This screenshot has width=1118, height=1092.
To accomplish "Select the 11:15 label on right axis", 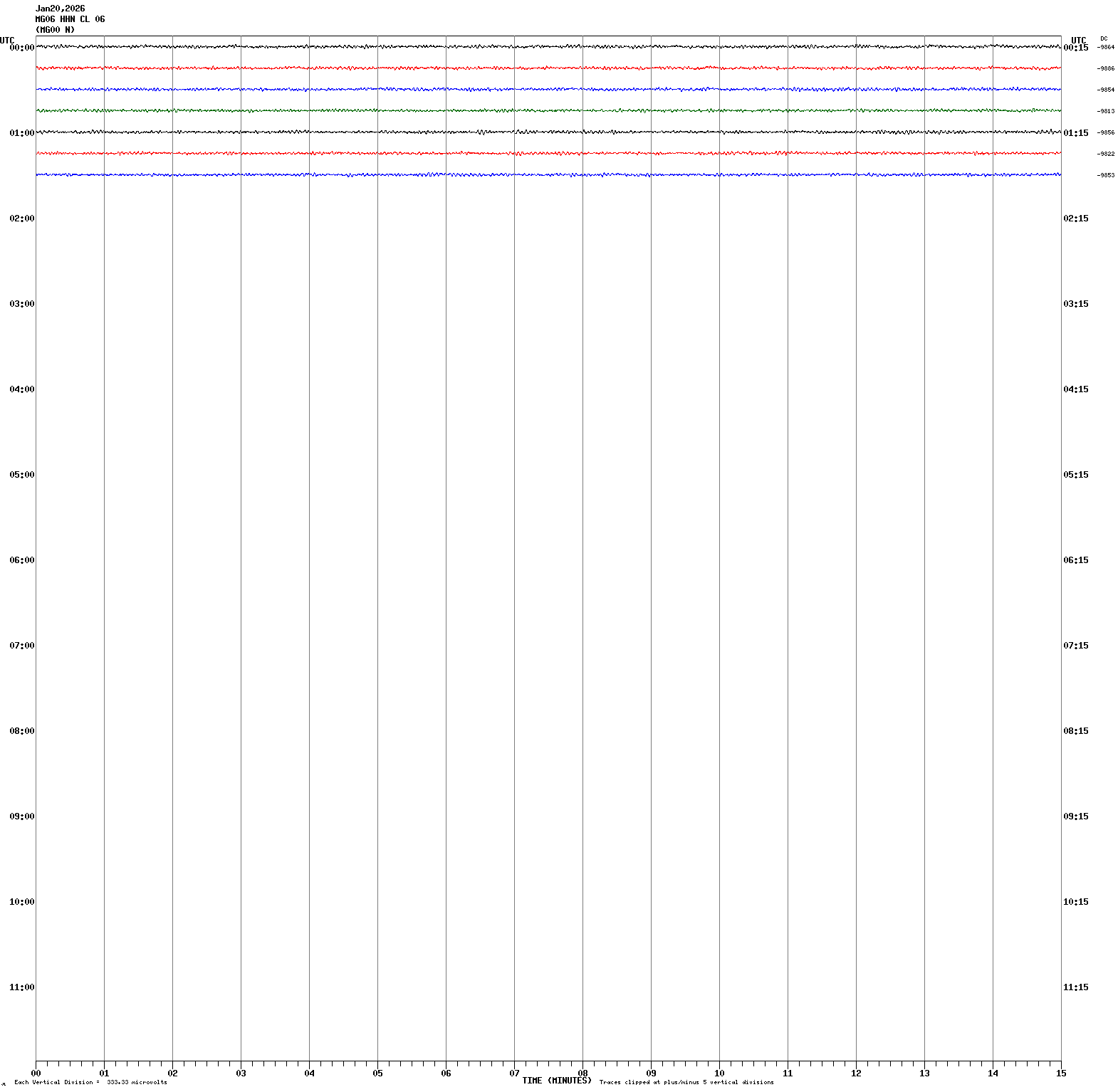I will click(1075, 987).
